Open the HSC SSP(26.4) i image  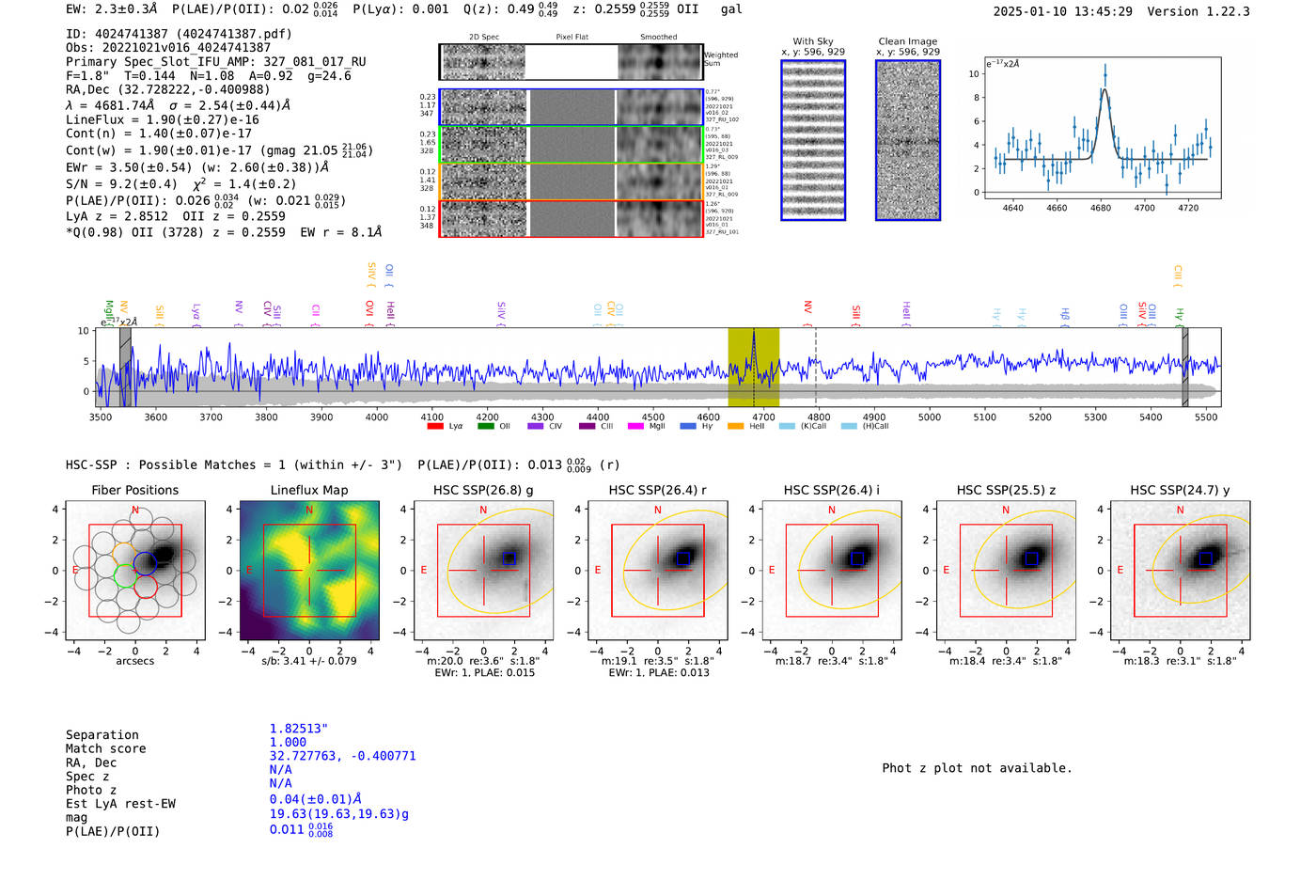click(832, 570)
